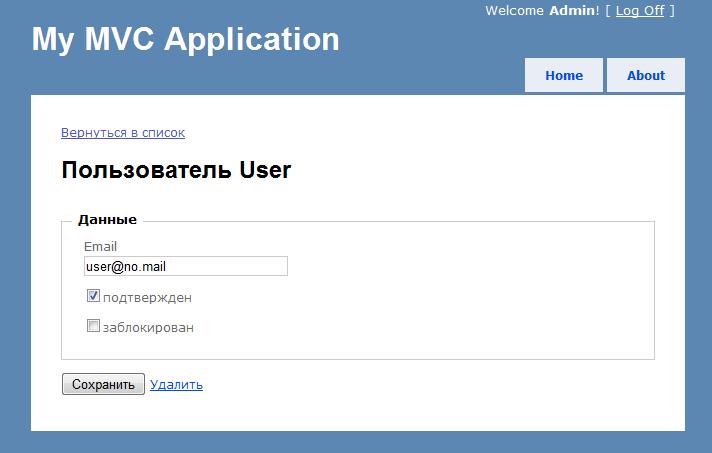The height and width of the screenshot is (453, 712).
Task: Click the Сохранить button
Action: [x=104, y=384]
